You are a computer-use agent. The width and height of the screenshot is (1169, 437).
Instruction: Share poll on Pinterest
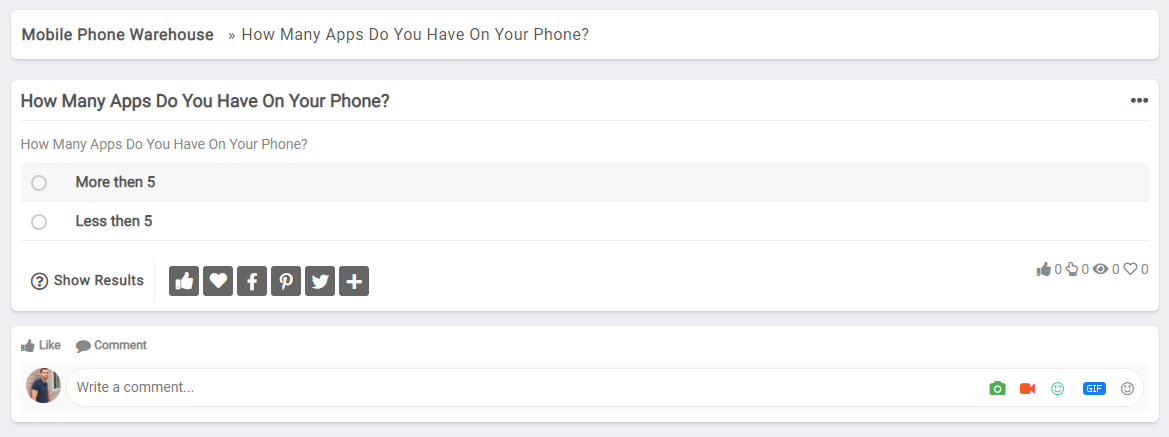(286, 281)
